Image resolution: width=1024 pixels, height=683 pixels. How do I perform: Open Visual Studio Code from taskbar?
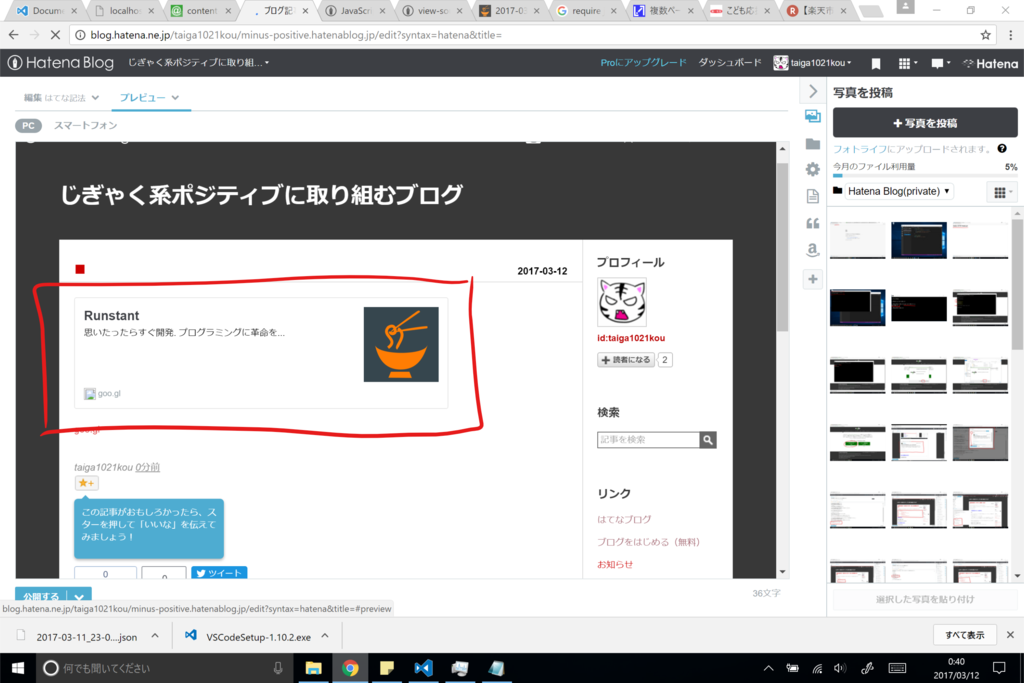pyautogui.click(x=423, y=668)
